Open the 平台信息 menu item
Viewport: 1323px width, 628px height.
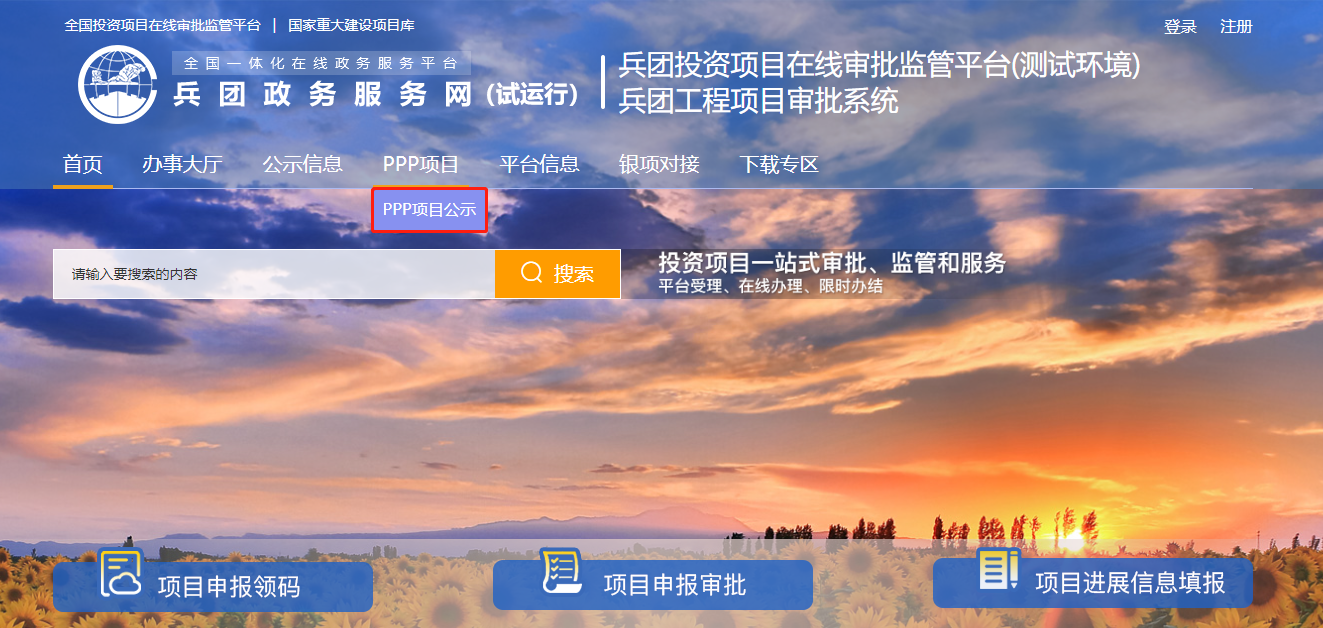pyautogui.click(x=540, y=165)
